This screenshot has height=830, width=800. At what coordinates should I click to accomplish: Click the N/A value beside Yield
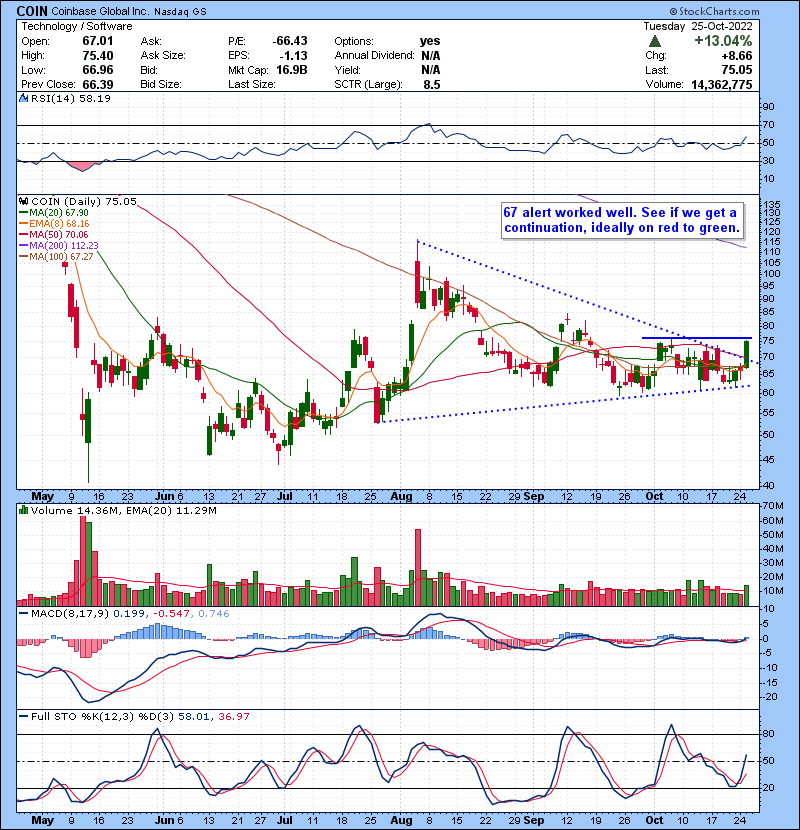coord(430,69)
